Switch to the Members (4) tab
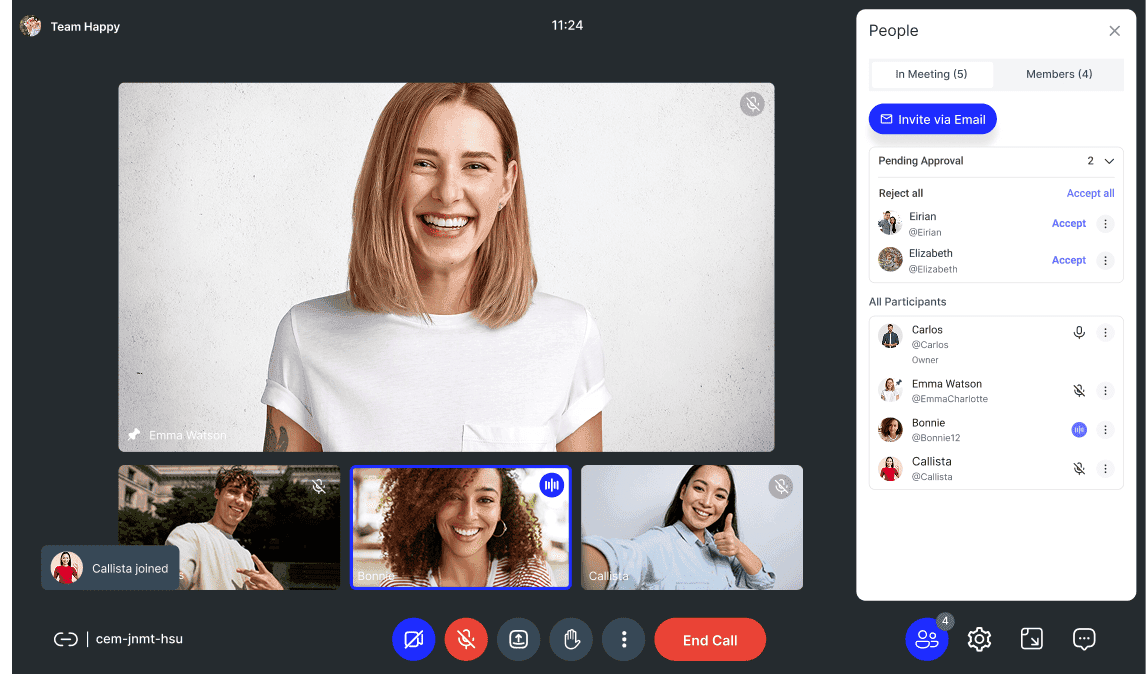1146x674 pixels. (1058, 74)
